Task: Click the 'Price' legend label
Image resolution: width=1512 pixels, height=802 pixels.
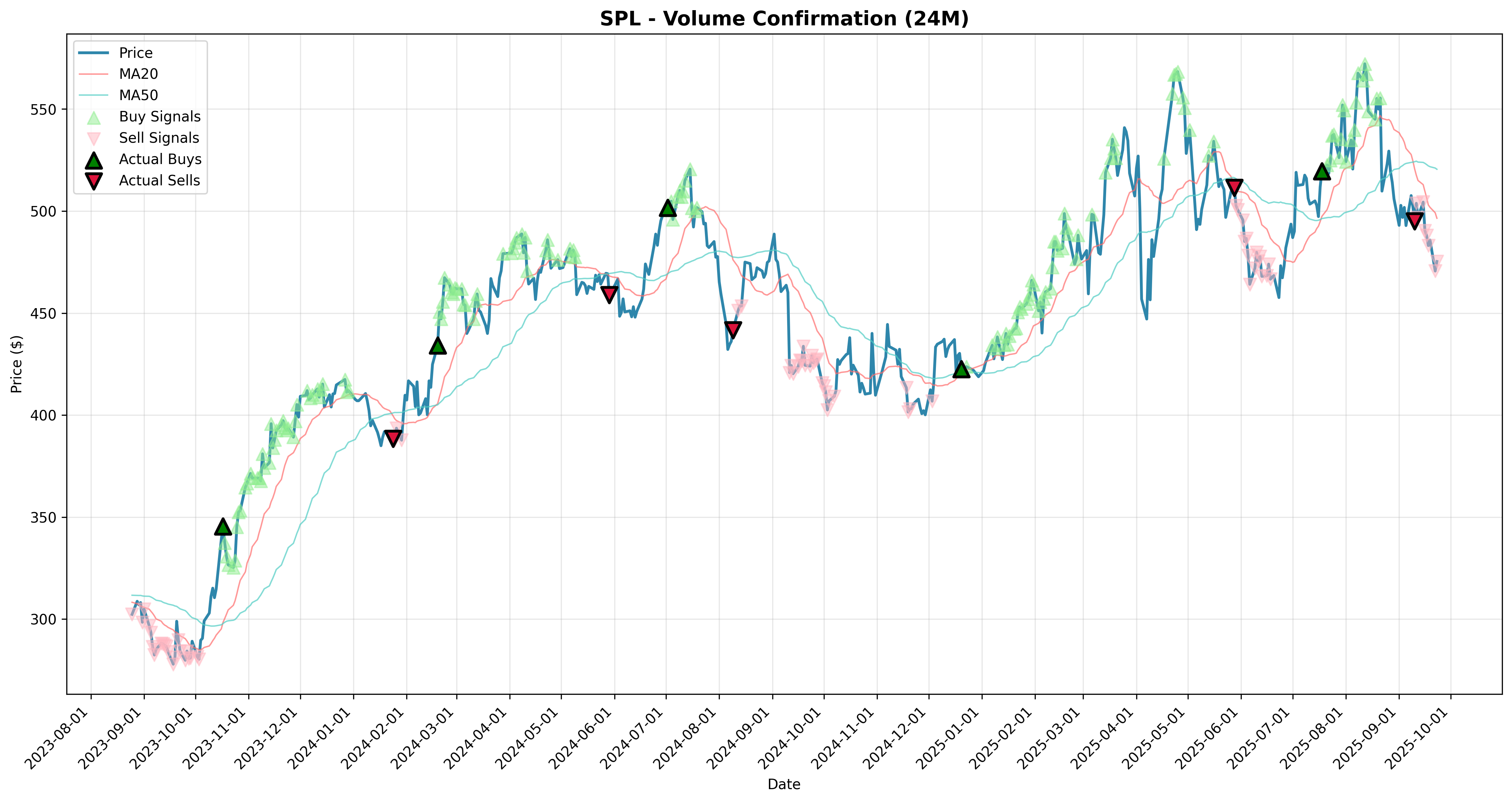Action: coord(136,53)
